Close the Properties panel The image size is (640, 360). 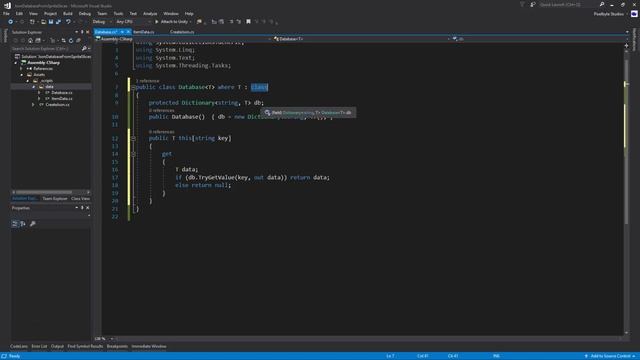click(x=87, y=208)
